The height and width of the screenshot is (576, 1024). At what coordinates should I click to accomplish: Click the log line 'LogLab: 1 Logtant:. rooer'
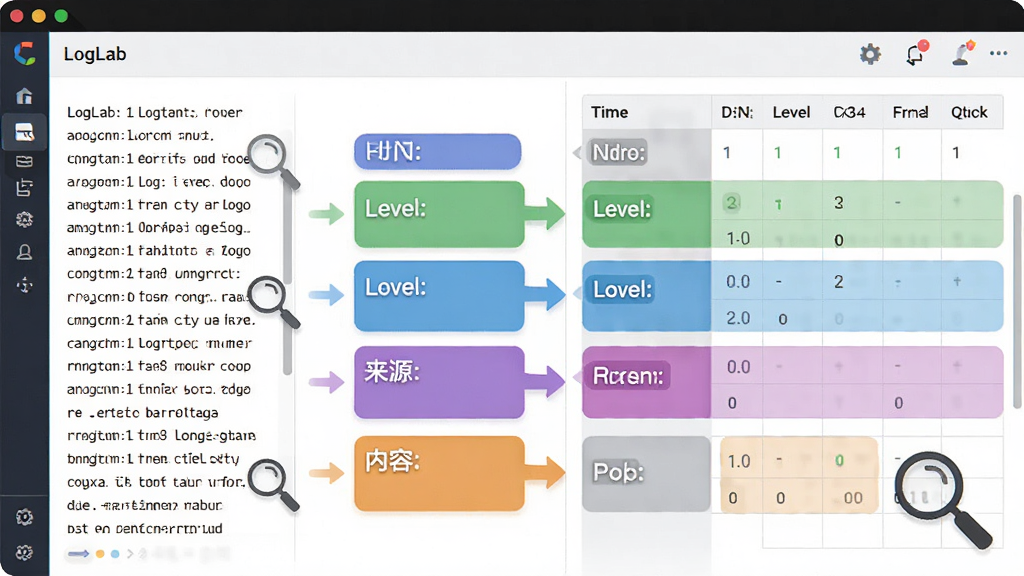click(x=155, y=112)
